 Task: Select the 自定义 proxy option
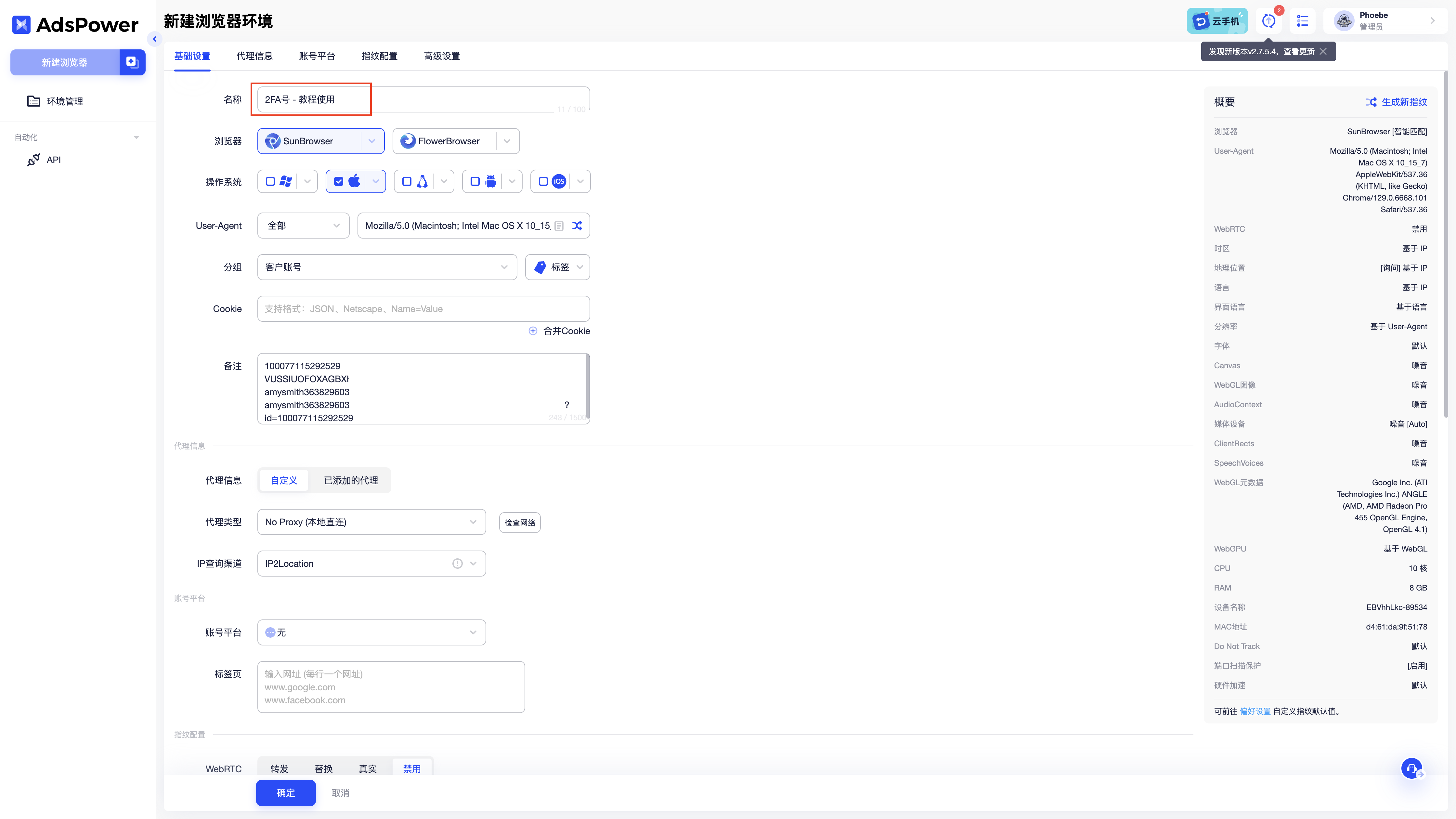point(284,480)
